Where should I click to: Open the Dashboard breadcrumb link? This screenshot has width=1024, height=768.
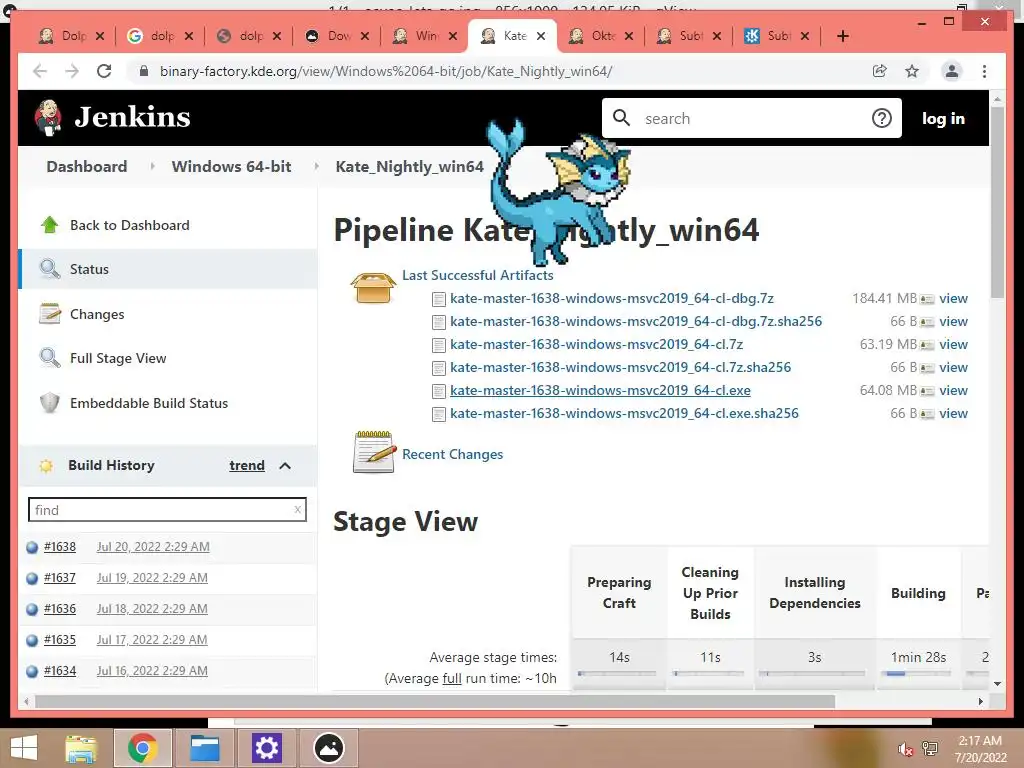[87, 167]
